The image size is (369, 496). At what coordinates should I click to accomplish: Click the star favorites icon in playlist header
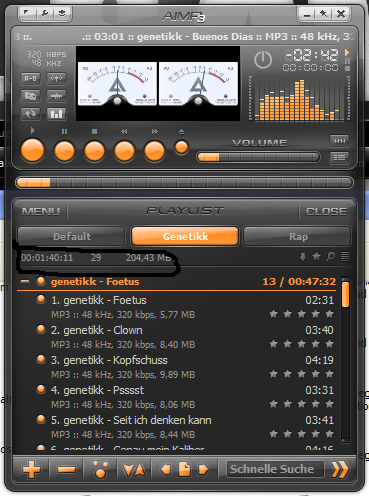316,256
